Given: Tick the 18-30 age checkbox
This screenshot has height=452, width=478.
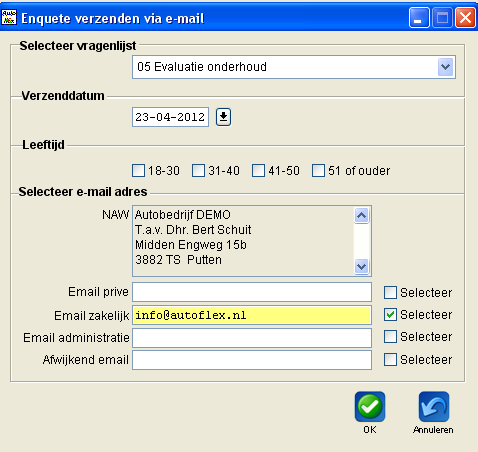Looking at the screenshot, I should [x=138, y=170].
